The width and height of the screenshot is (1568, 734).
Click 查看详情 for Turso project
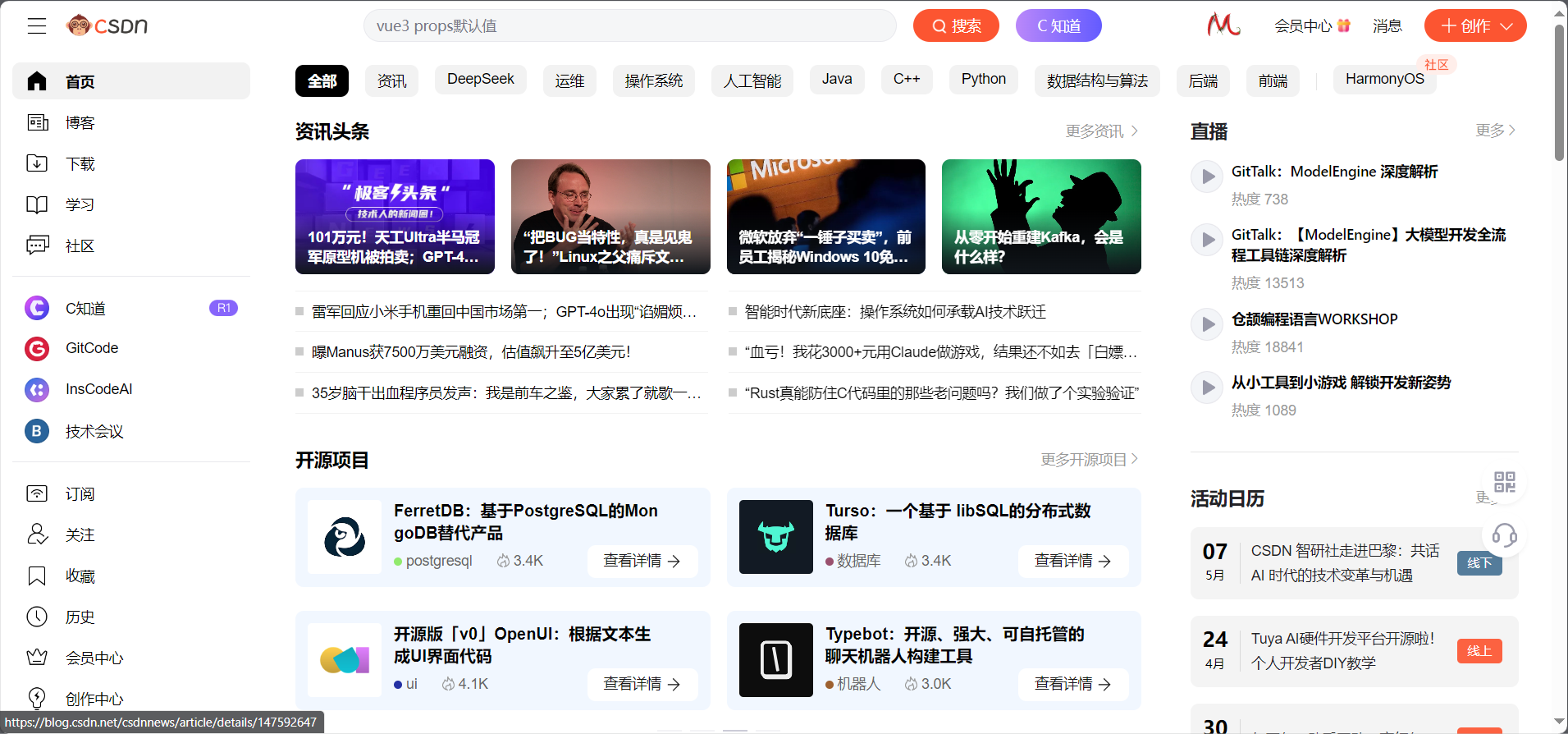point(1073,561)
